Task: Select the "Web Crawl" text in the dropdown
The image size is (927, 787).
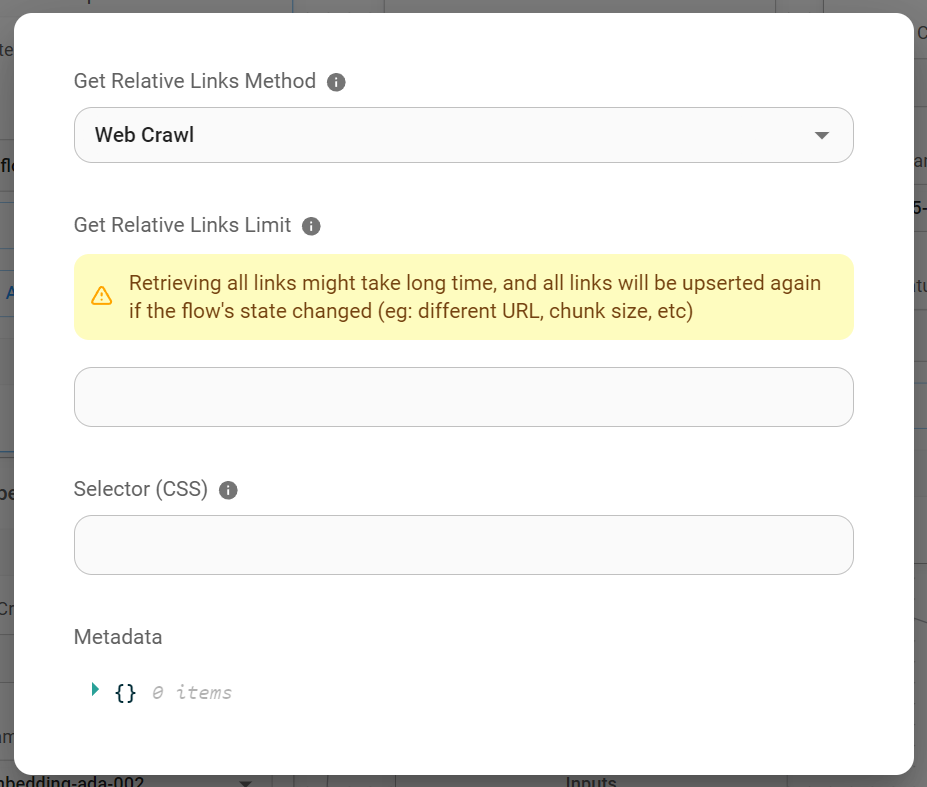Action: [144, 135]
